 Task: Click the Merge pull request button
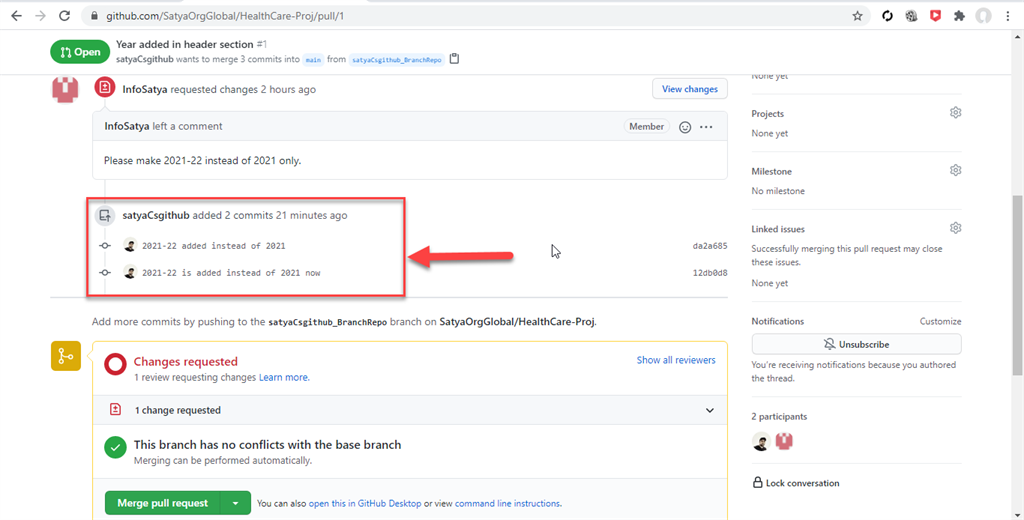tap(163, 503)
